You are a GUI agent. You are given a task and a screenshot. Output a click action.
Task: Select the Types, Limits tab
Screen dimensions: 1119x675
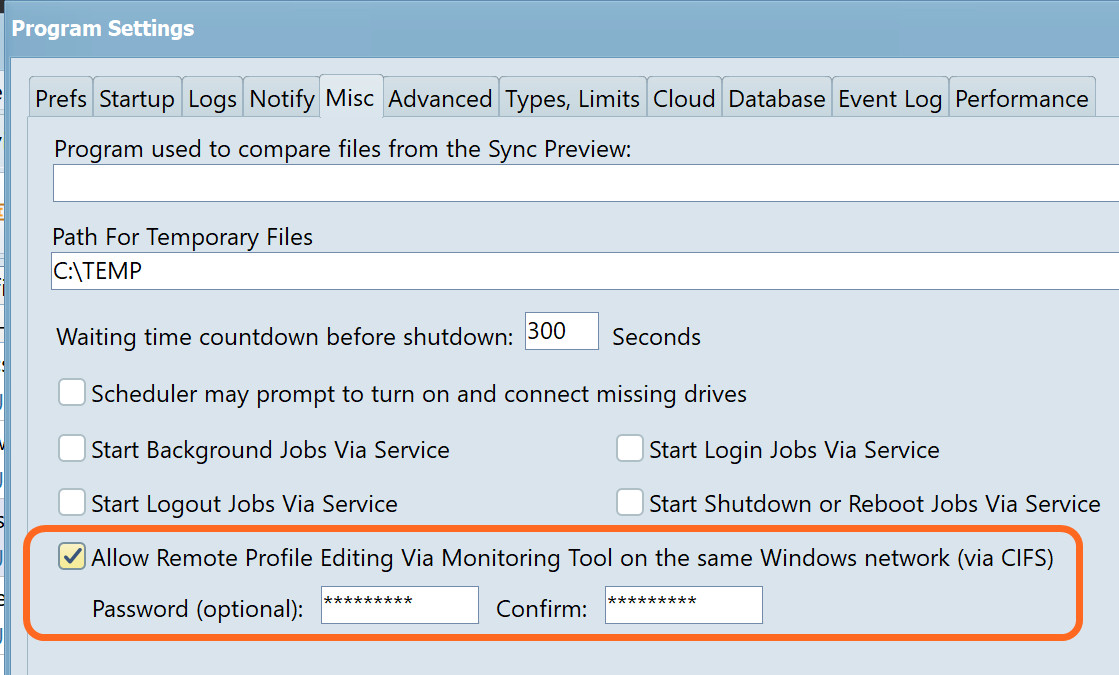pos(572,98)
